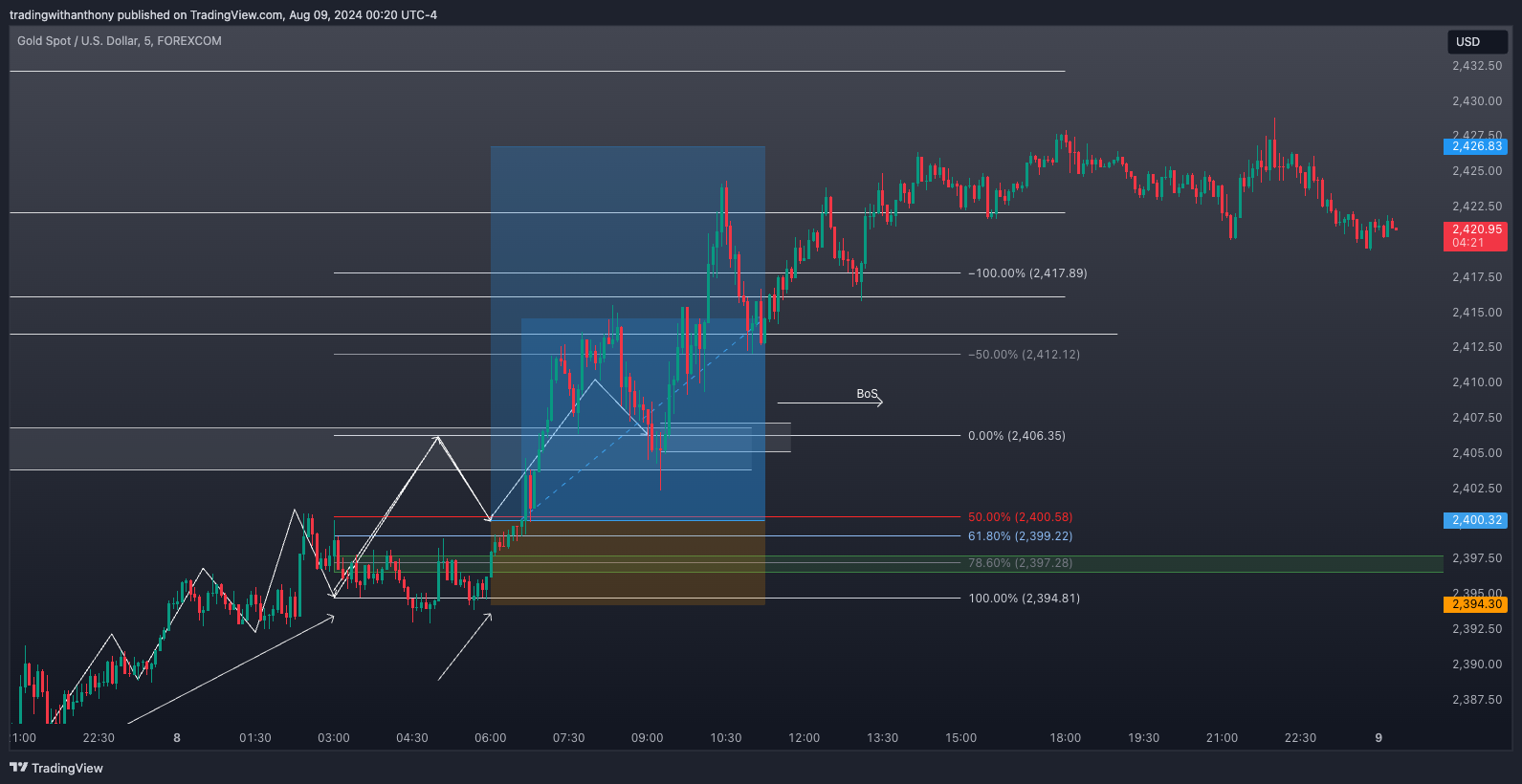
Task: Click the TradingView logo at bottom left
Action: pyautogui.click(x=56, y=768)
